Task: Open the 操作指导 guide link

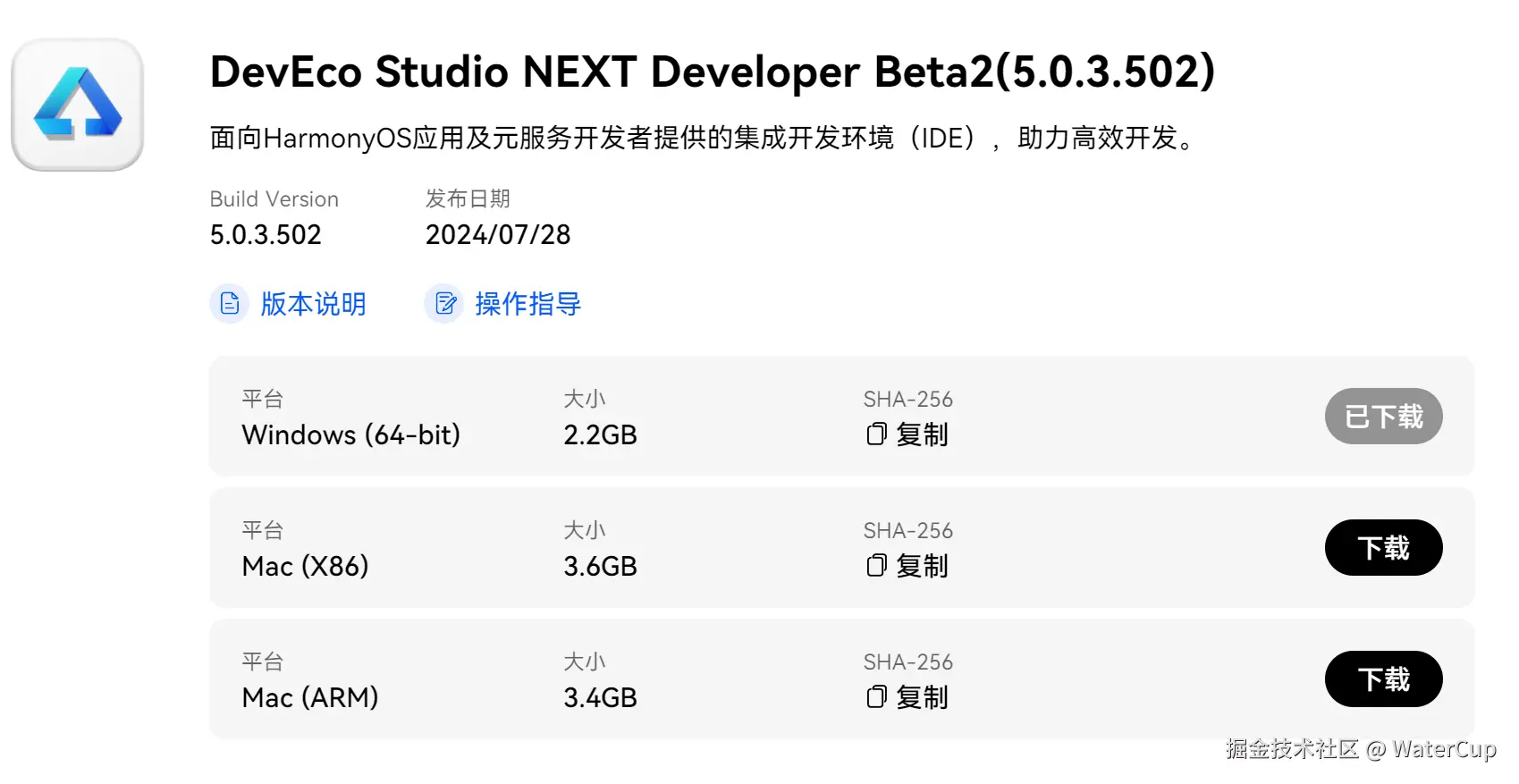Action: point(527,304)
